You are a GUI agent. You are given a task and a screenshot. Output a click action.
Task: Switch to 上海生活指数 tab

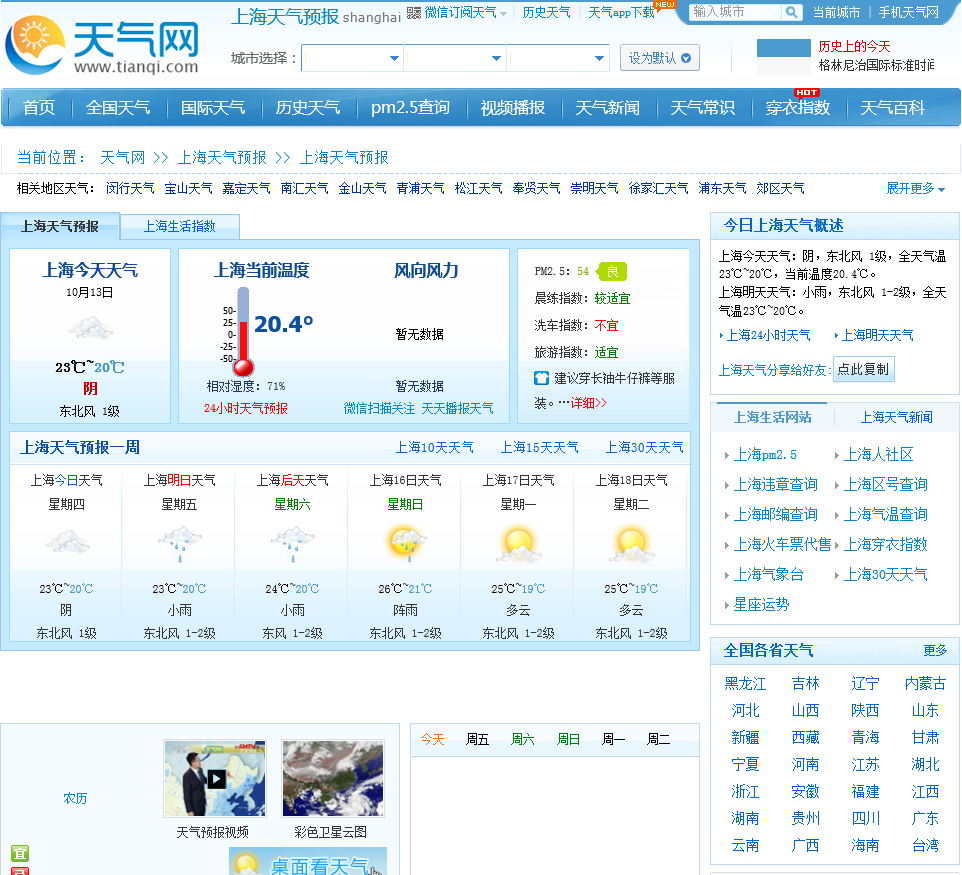179,226
